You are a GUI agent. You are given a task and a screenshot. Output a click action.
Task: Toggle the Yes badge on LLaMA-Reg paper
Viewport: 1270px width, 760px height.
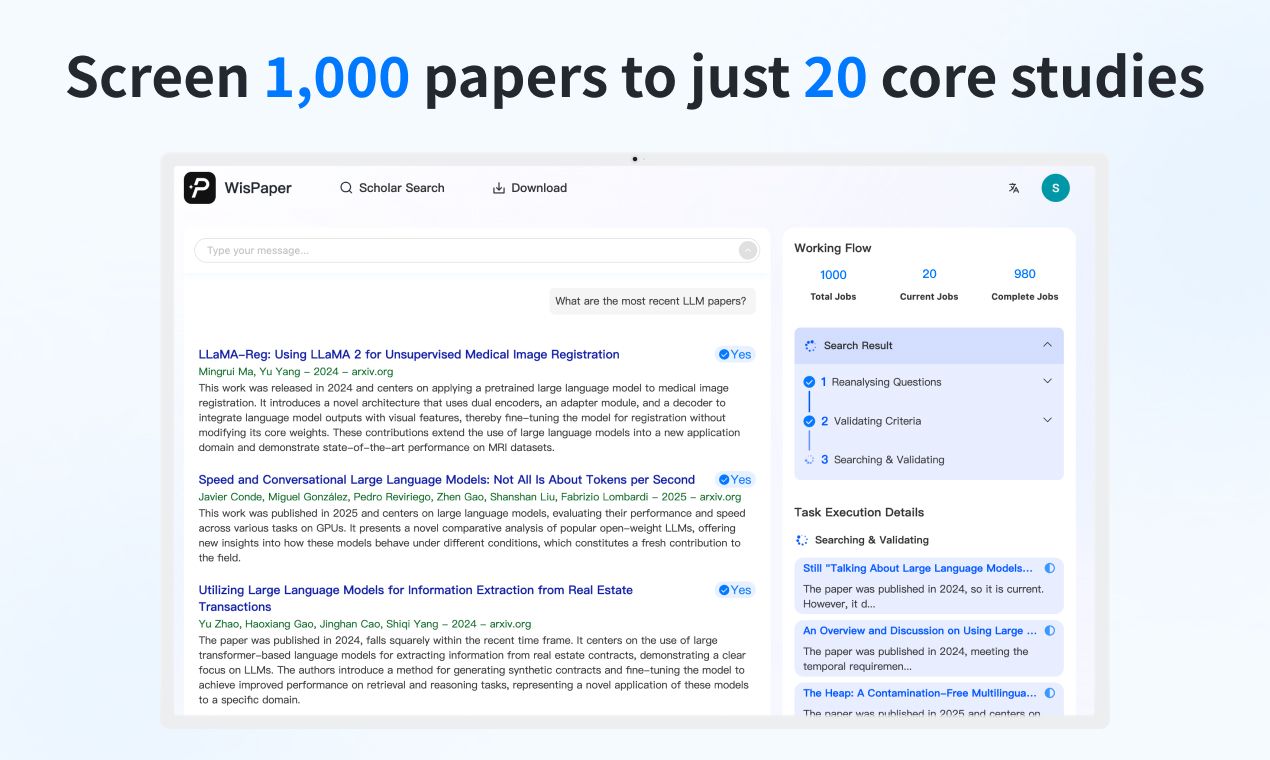(x=735, y=354)
